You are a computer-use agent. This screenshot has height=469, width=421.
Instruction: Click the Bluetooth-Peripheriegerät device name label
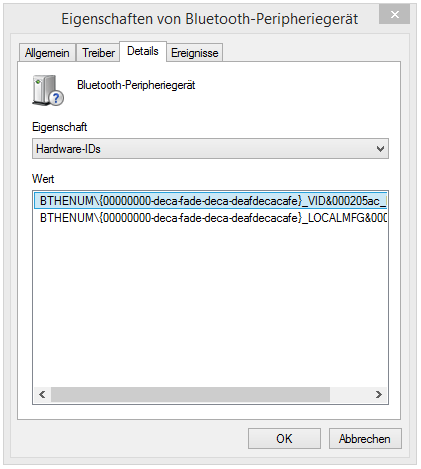point(136,85)
